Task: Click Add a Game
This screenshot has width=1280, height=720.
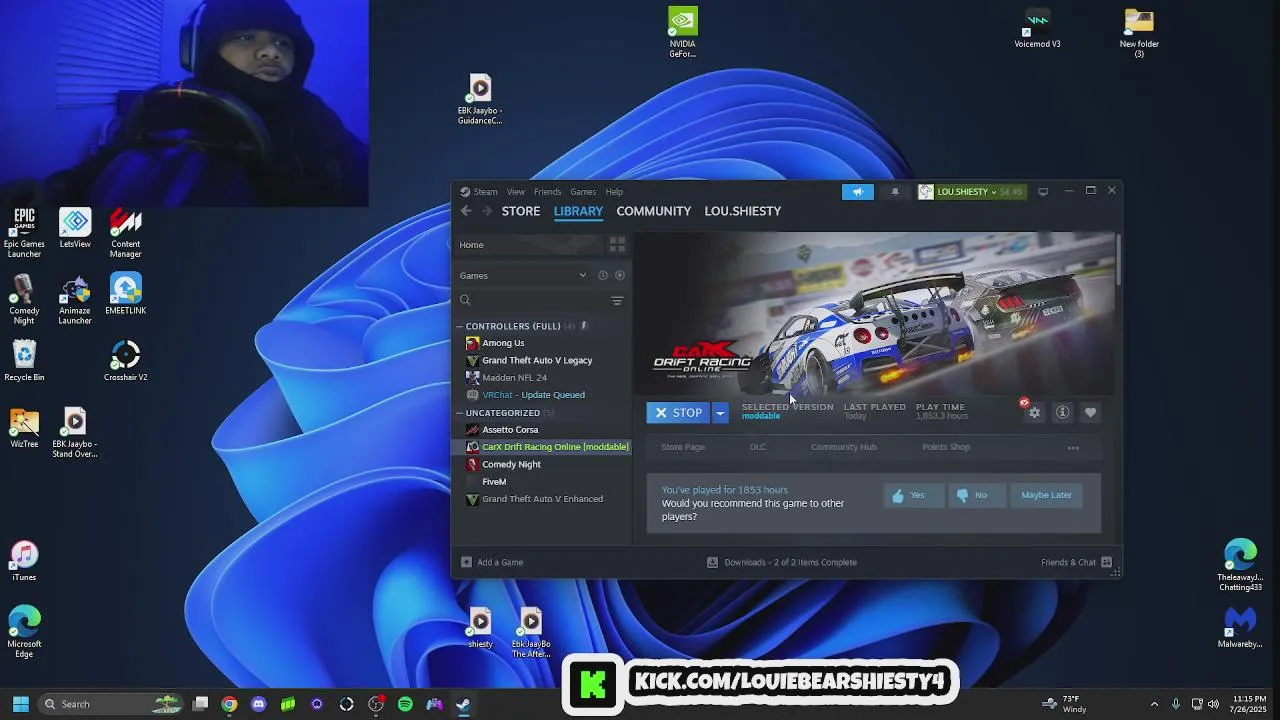Action: (492, 562)
